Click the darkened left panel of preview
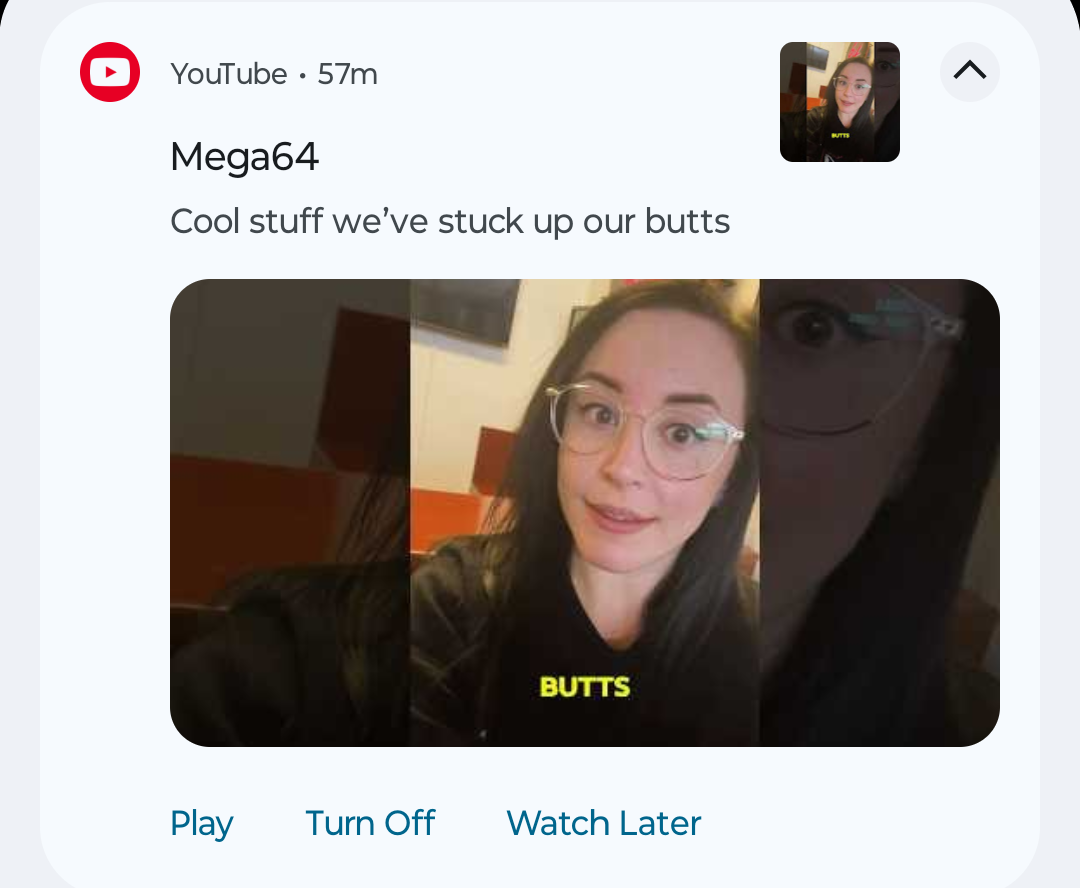 (x=290, y=513)
